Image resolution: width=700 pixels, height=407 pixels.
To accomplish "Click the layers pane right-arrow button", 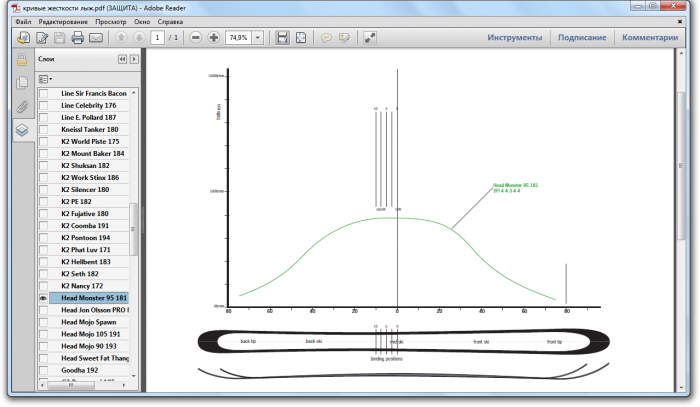I will [134, 59].
